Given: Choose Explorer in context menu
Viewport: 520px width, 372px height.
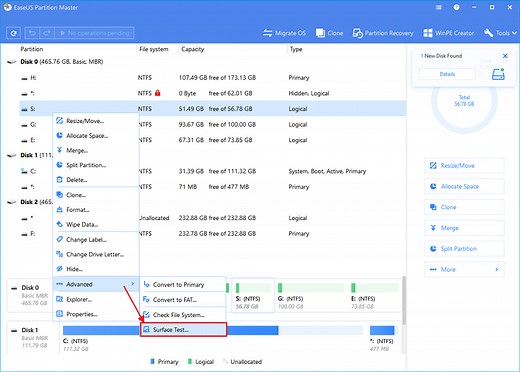Looking at the screenshot, I should [x=96, y=299].
